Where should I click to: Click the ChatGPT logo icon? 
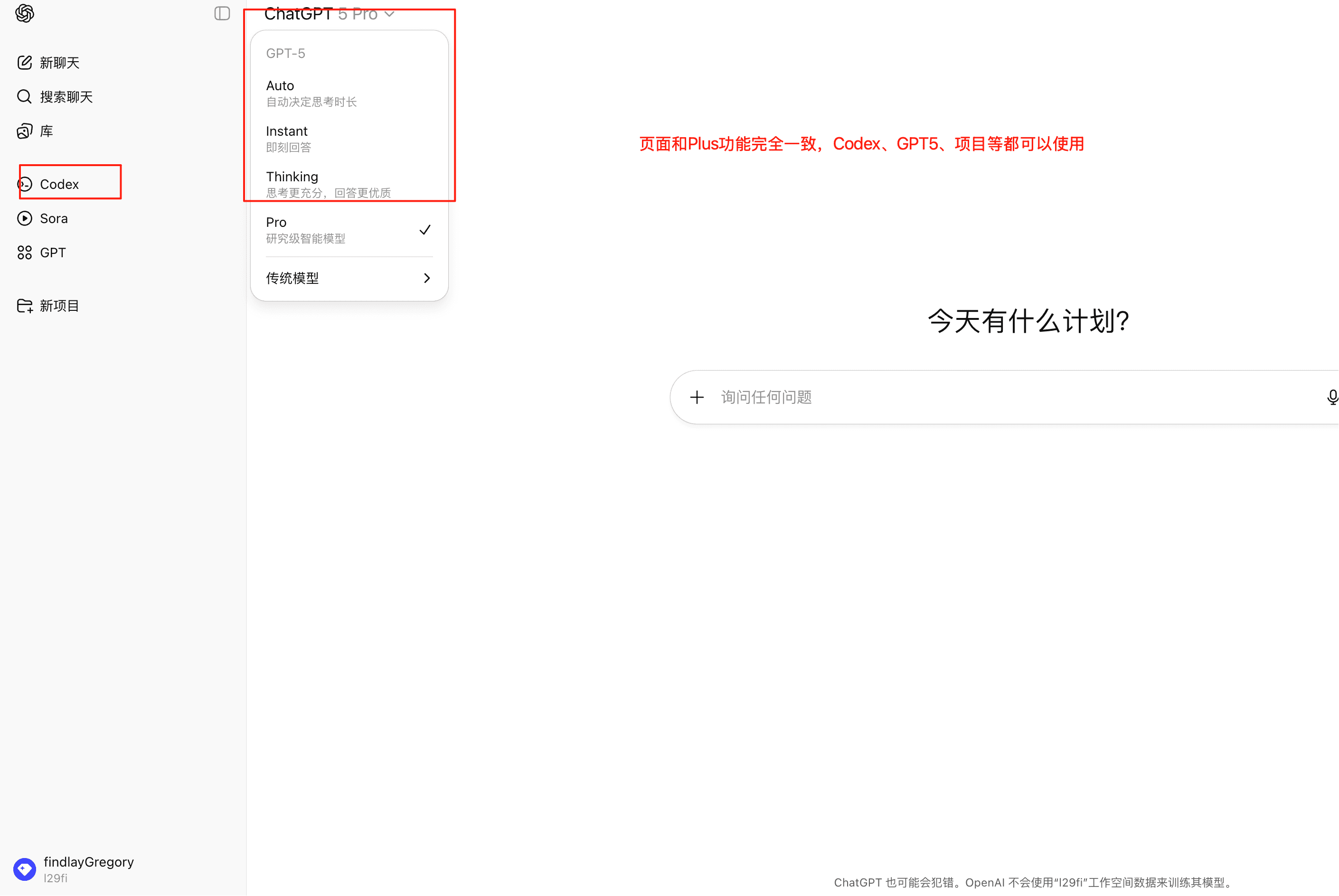(25, 13)
